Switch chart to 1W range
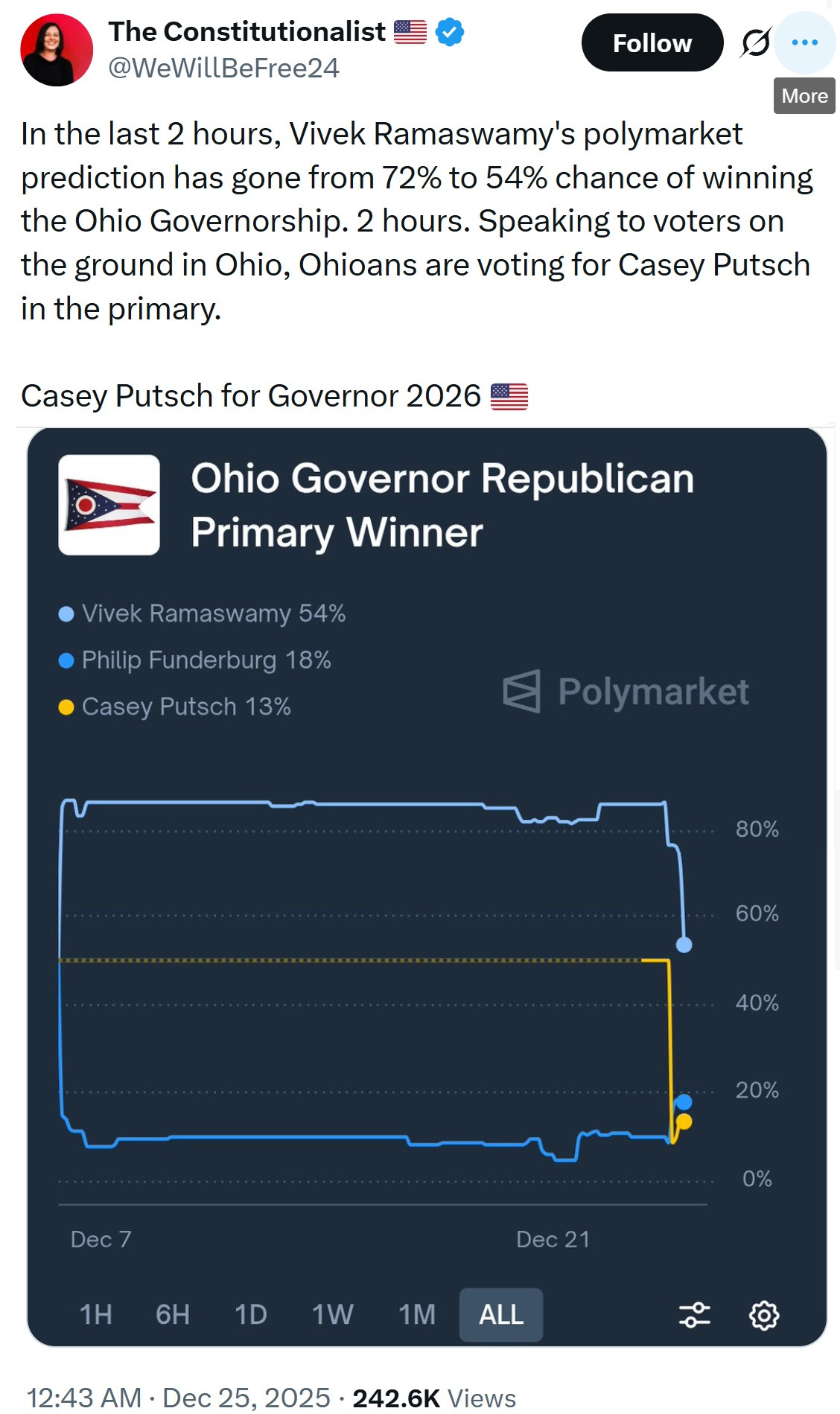840x1414 pixels. coord(332,1315)
